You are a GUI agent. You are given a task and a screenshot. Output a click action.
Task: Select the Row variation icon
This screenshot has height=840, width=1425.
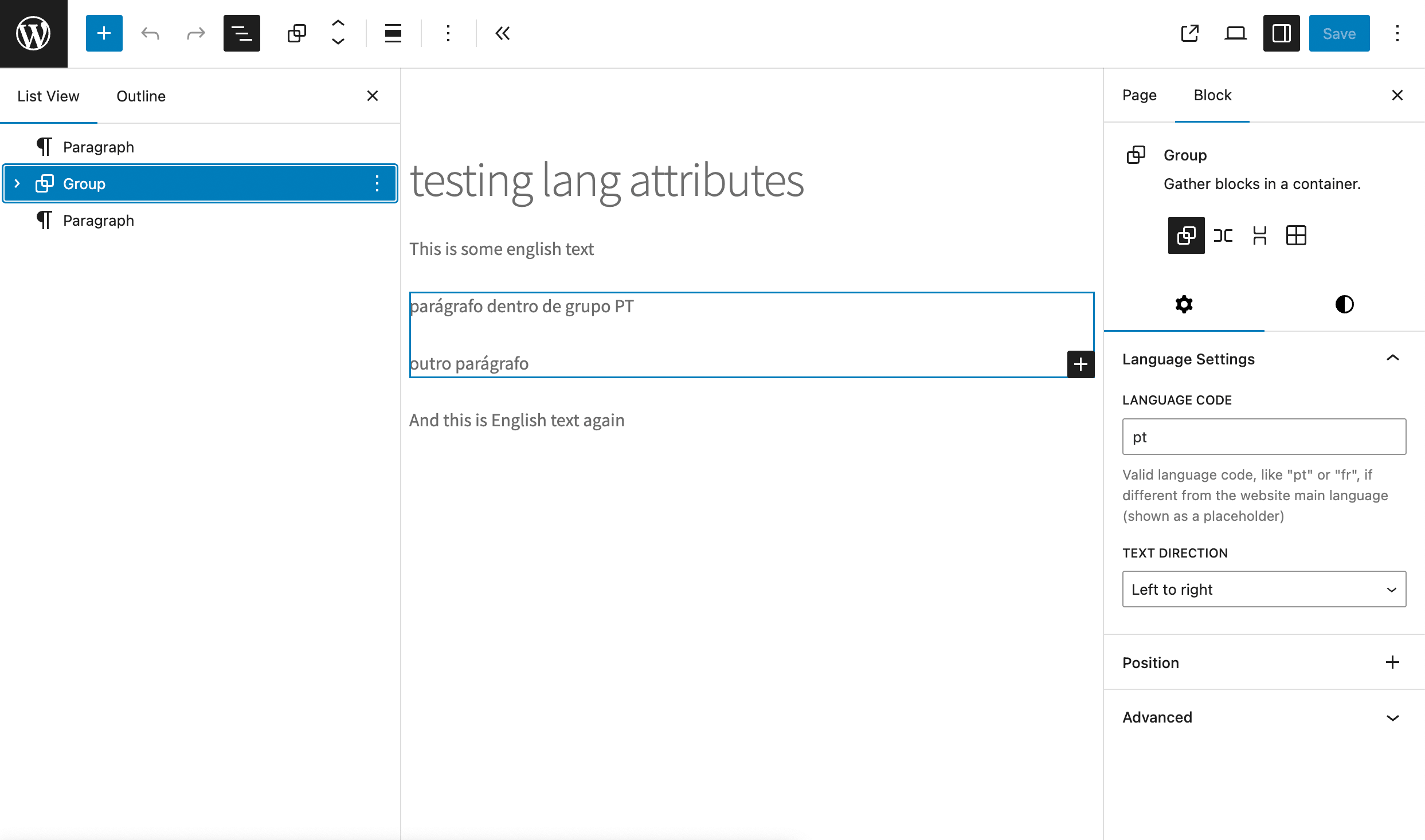[1223, 235]
